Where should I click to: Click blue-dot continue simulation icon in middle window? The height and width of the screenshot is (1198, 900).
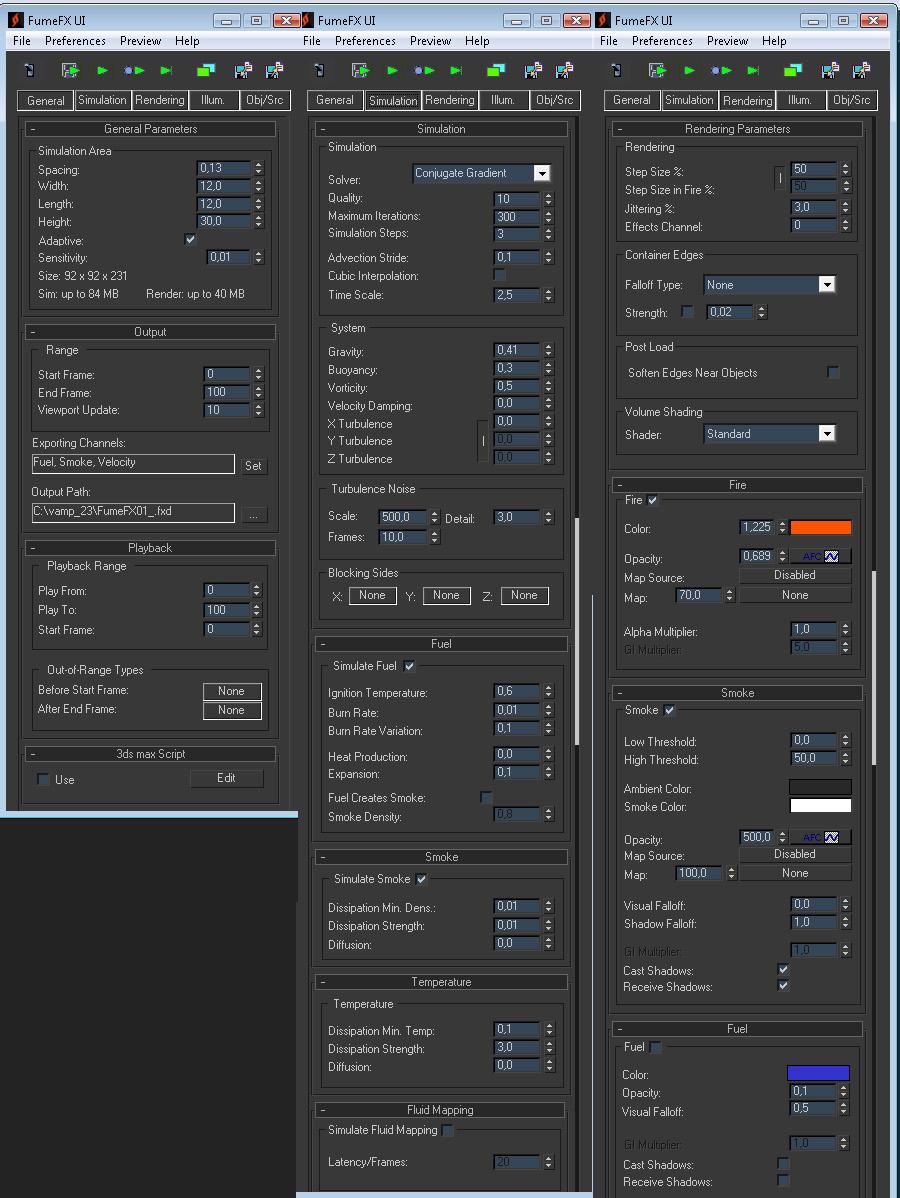click(424, 70)
